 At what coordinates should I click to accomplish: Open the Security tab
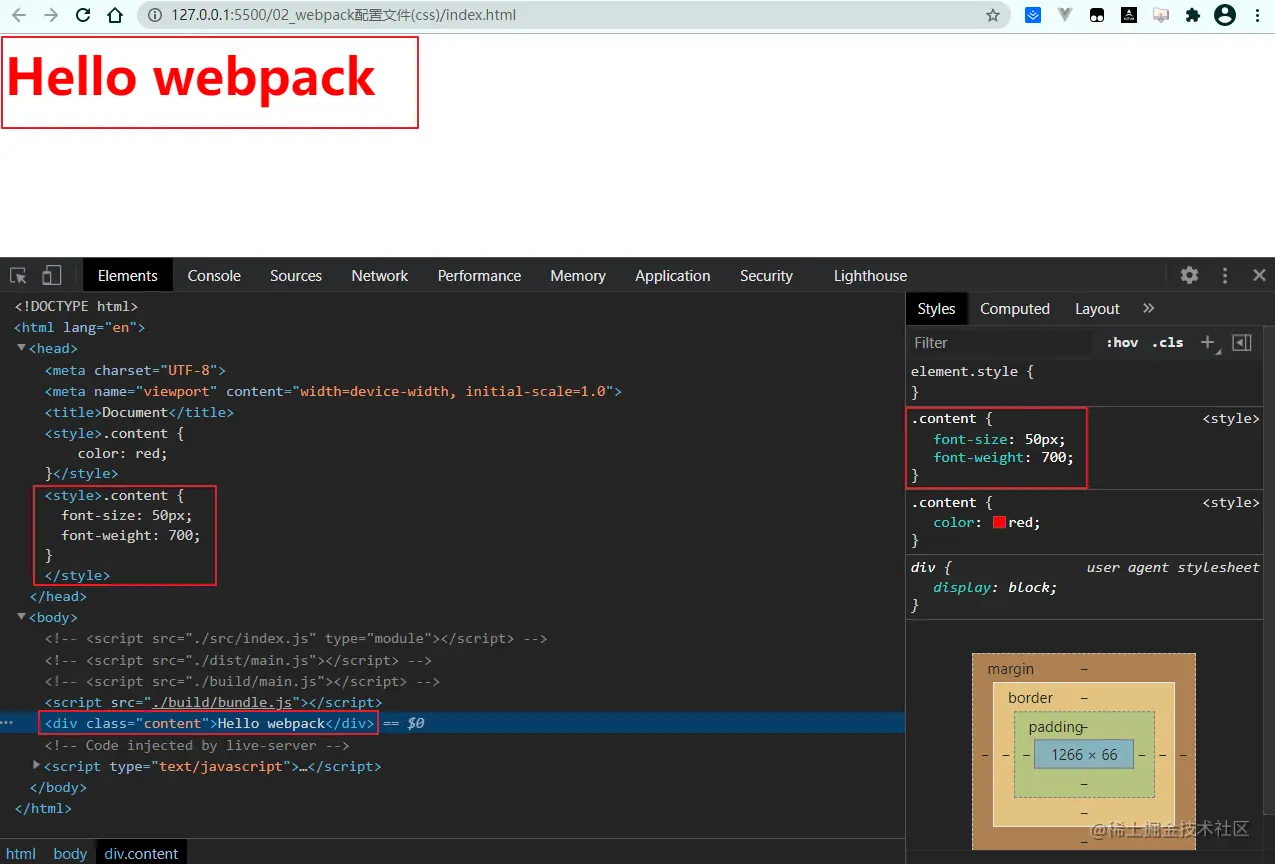click(766, 275)
